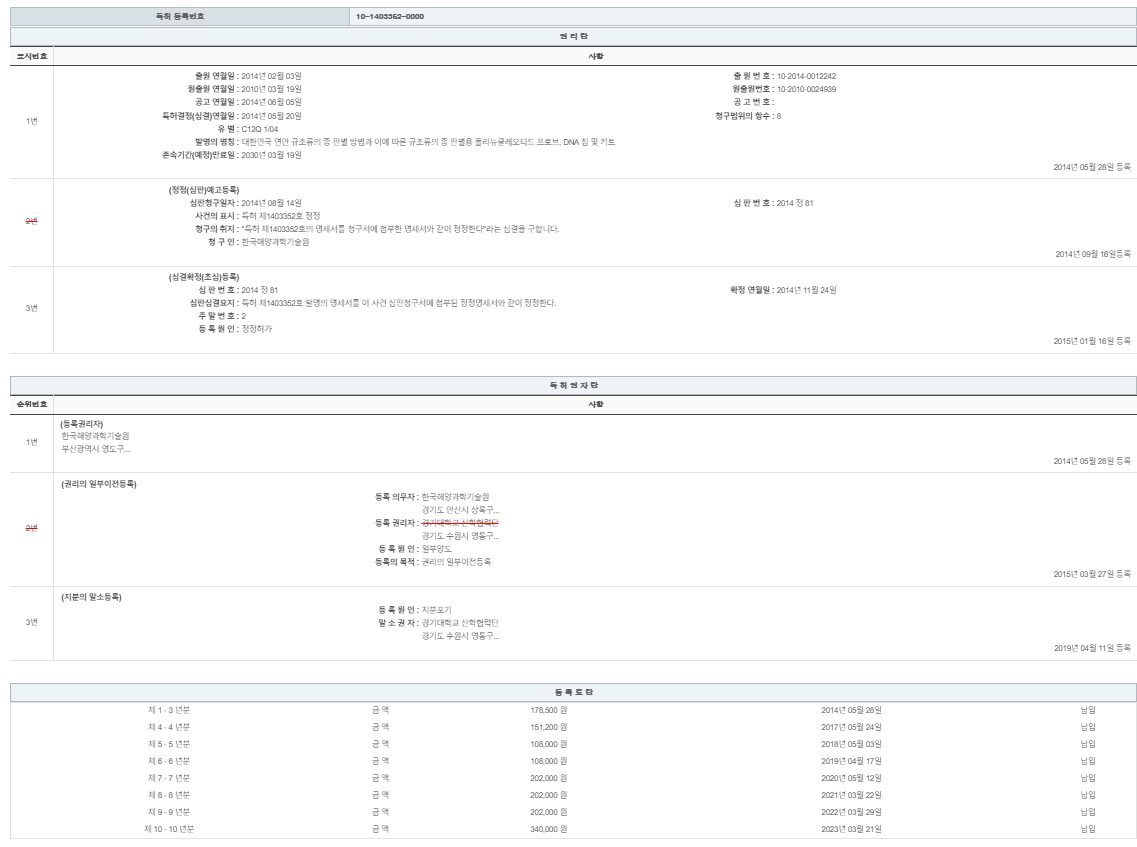
Task: Click the 정정허가 registration cause text
Action: (x=256, y=329)
